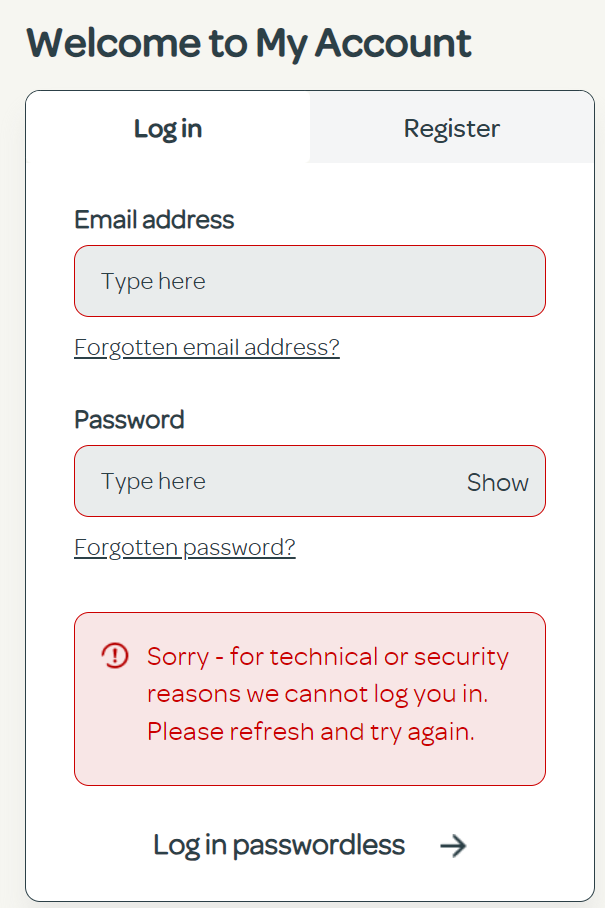Click the Welcome to My Account heading
The height and width of the screenshot is (908, 605).
coord(250,43)
